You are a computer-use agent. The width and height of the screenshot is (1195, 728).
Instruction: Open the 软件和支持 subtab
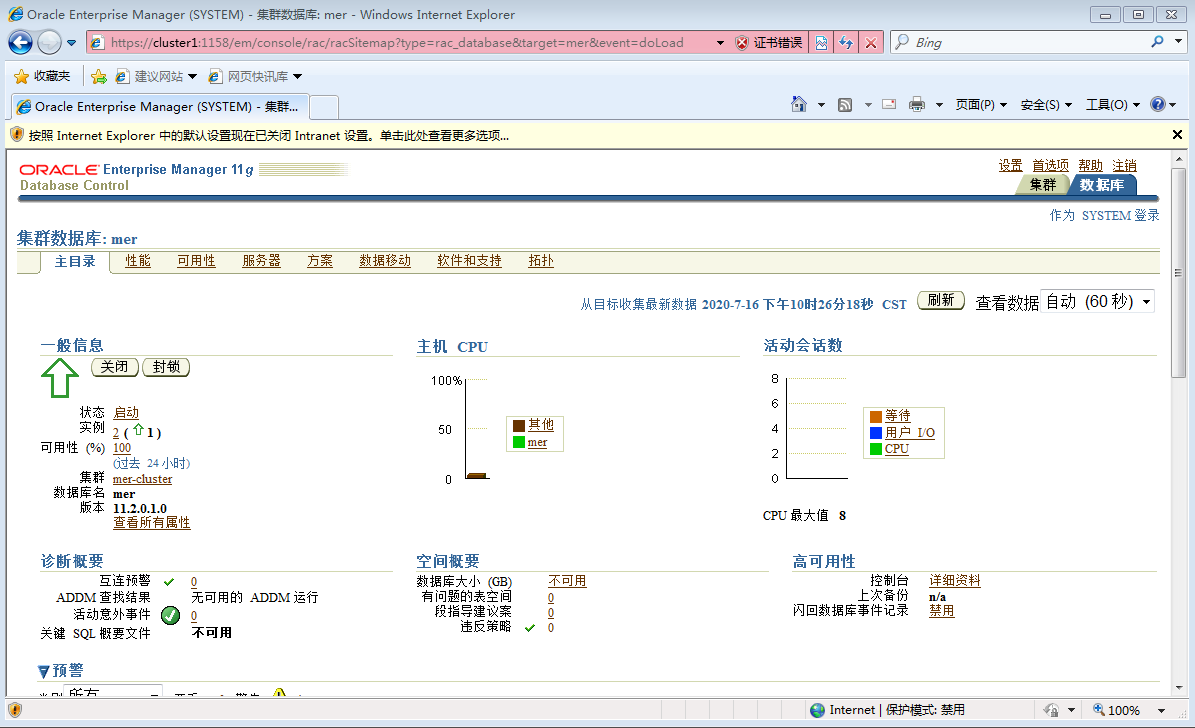[x=469, y=261]
